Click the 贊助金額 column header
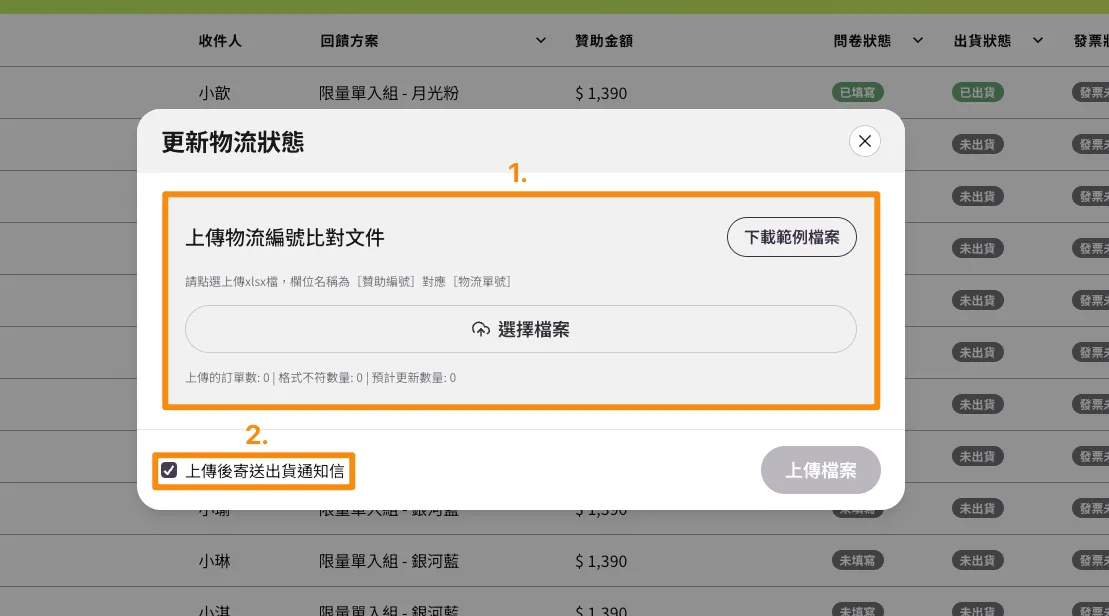The height and width of the screenshot is (616, 1109). point(604,41)
